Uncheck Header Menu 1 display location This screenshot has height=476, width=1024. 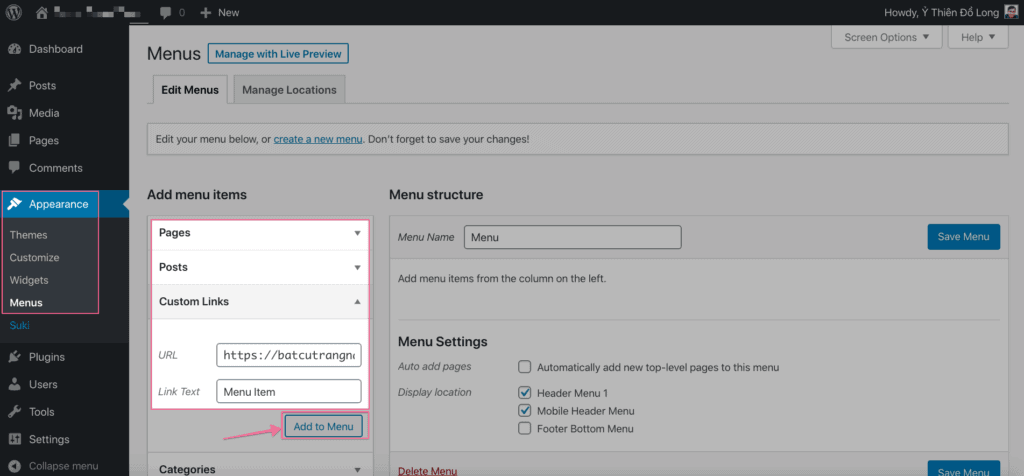click(x=524, y=393)
